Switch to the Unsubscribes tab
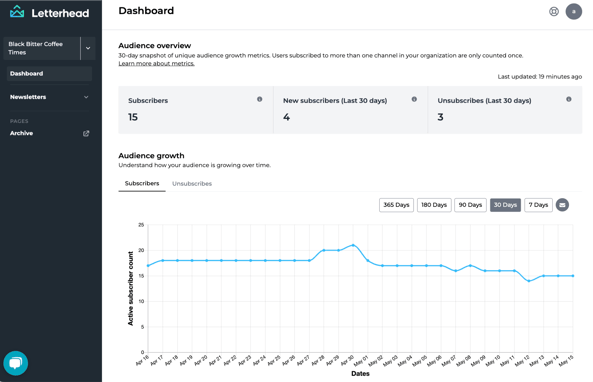Screen dimensions: 593x382 click(192, 183)
